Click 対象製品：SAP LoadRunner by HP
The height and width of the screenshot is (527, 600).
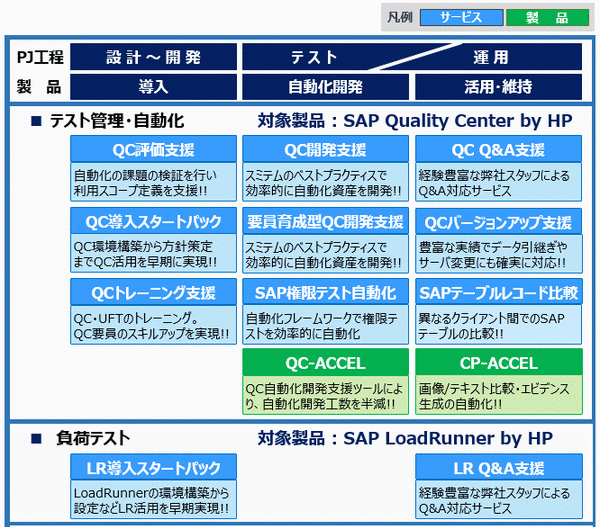(405, 438)
